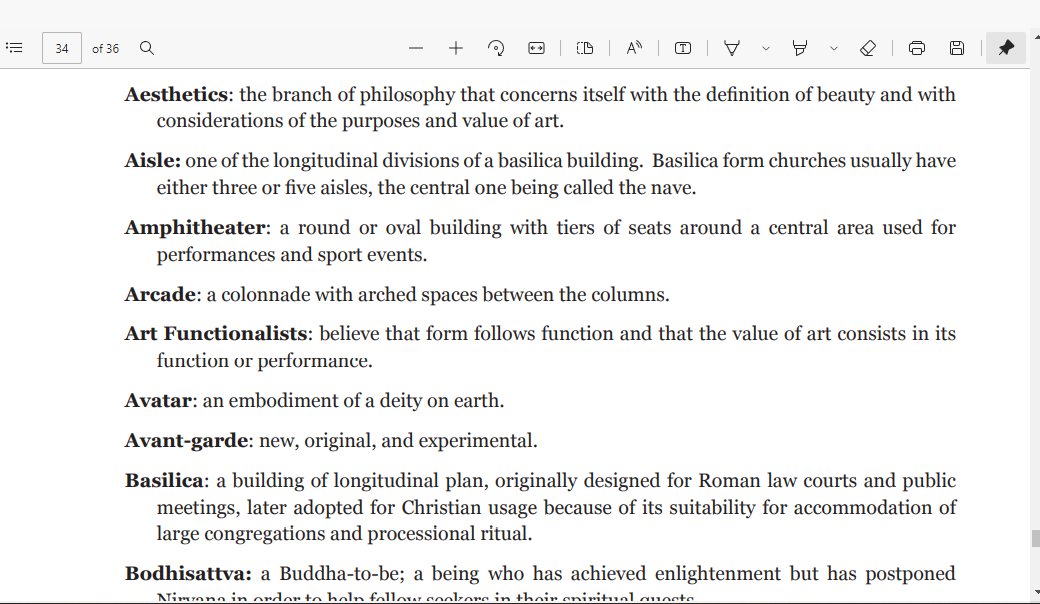Click the glossary term 'Aisle:'
This screenshot has height=604, width=1040.
153,161
